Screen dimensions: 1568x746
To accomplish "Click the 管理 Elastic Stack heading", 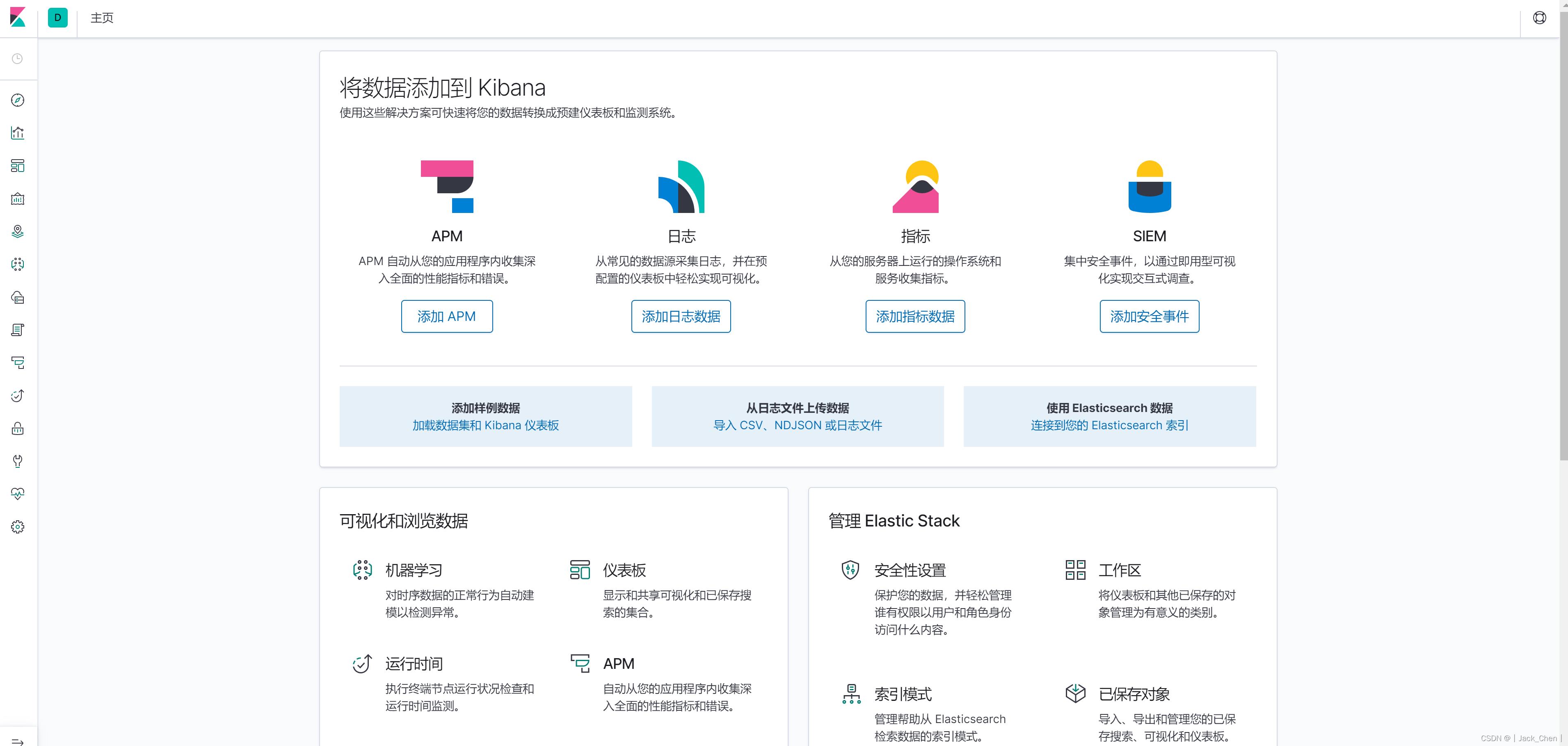I will click(894, 521).
